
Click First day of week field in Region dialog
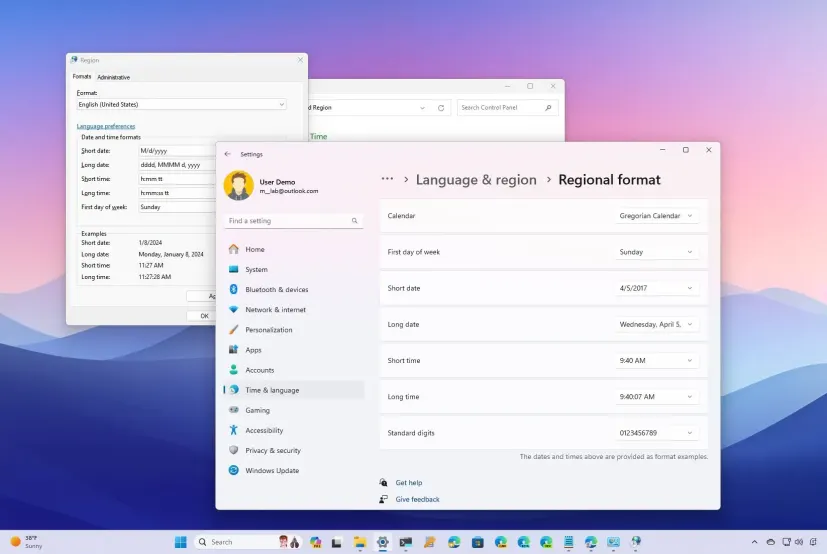[177, 207]
